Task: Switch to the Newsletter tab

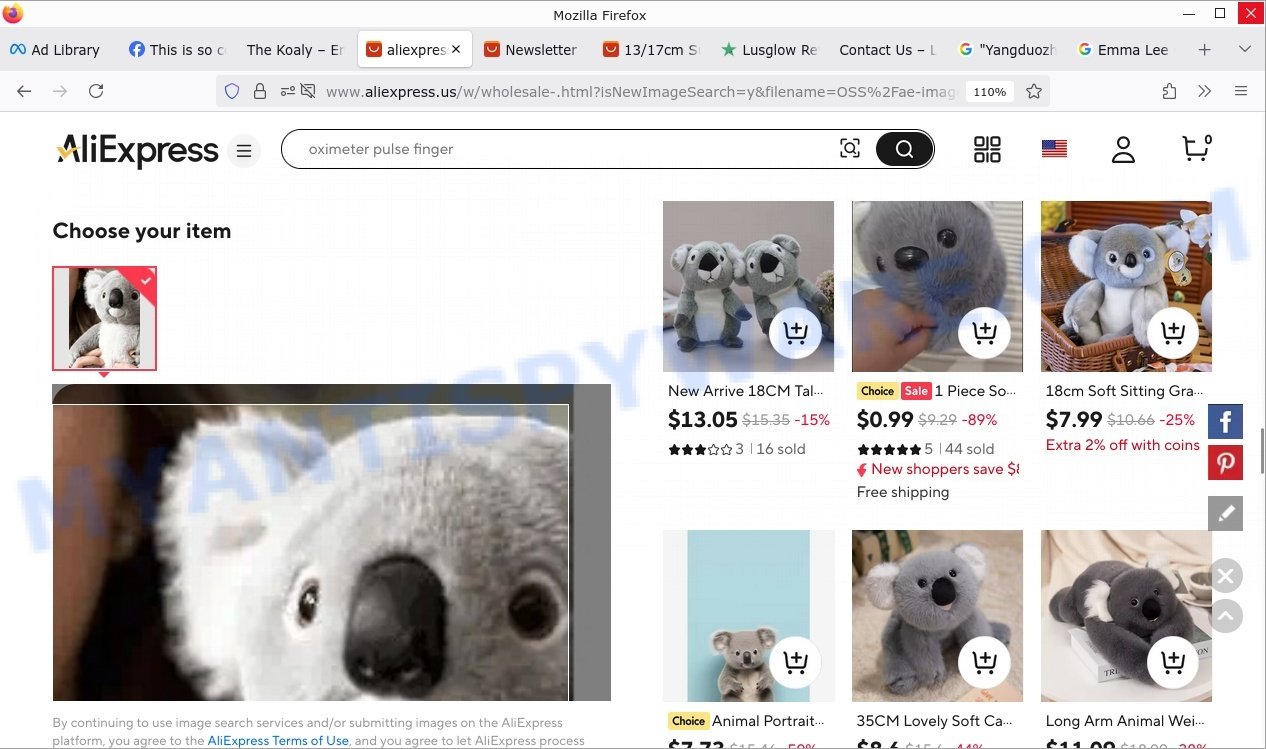Action: (531, 49)
